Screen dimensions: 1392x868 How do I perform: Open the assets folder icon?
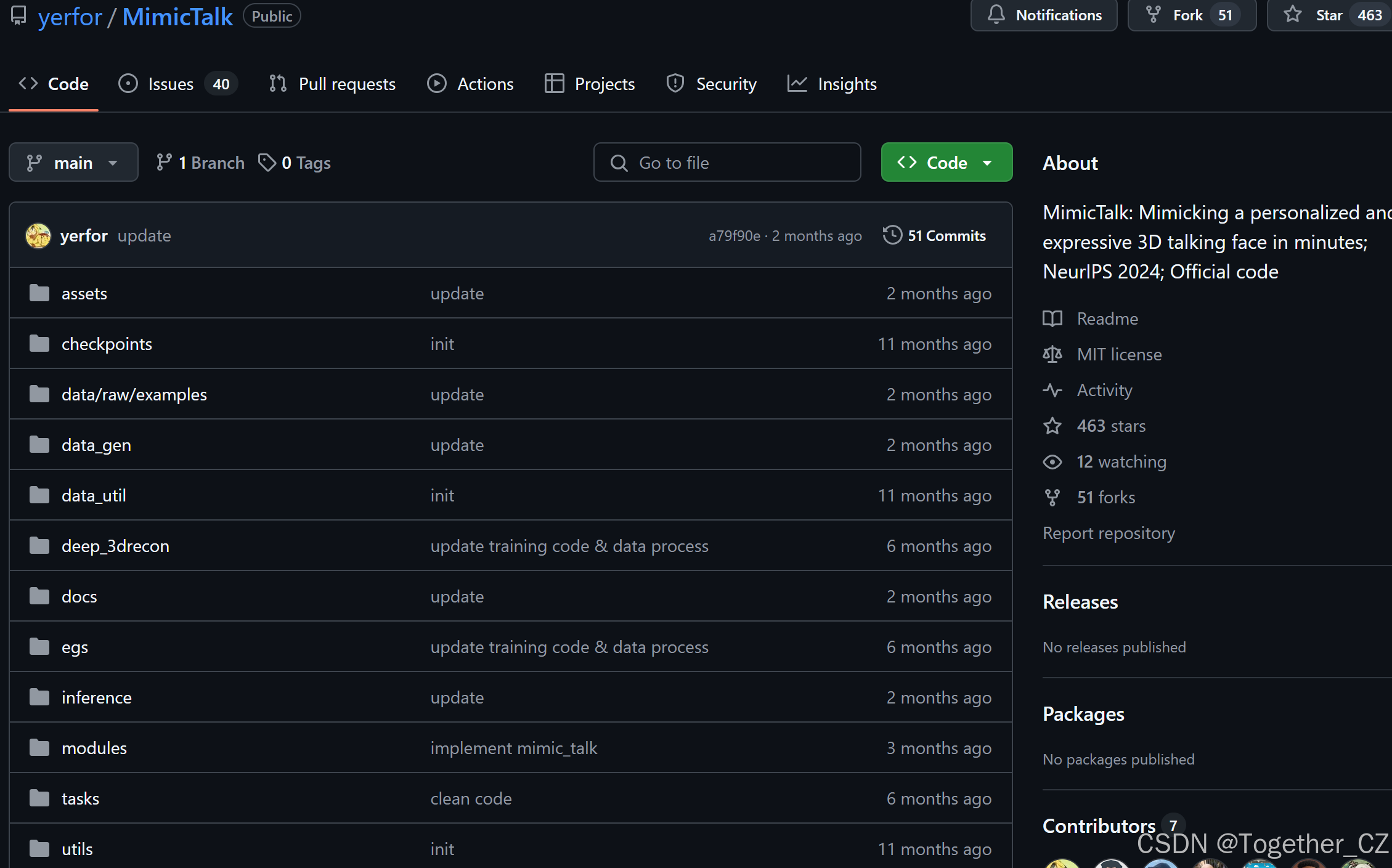click(x=39, y=293)
